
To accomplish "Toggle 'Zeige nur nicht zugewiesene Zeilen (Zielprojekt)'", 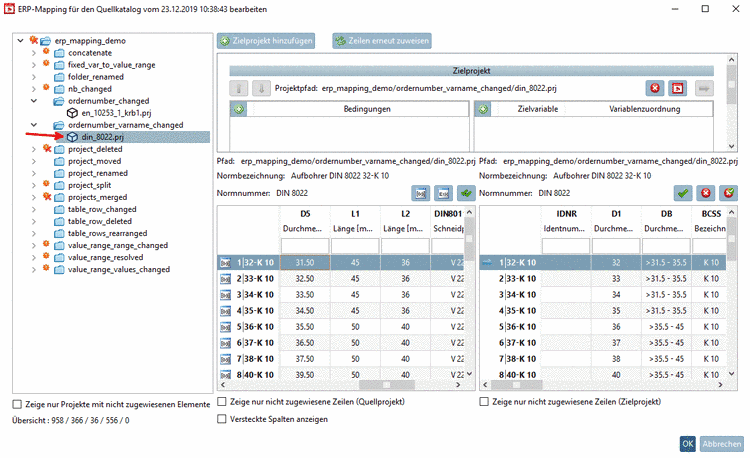I will point(485,401).
